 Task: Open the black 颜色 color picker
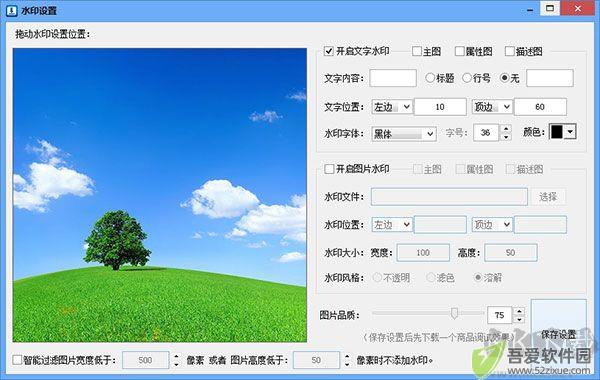[562, 132]
